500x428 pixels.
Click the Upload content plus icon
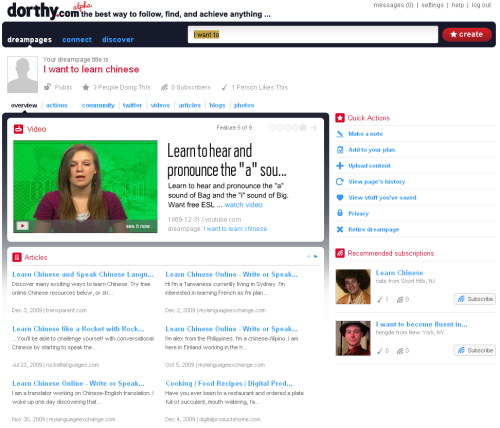pyautogui.click(x=340, y=166)
